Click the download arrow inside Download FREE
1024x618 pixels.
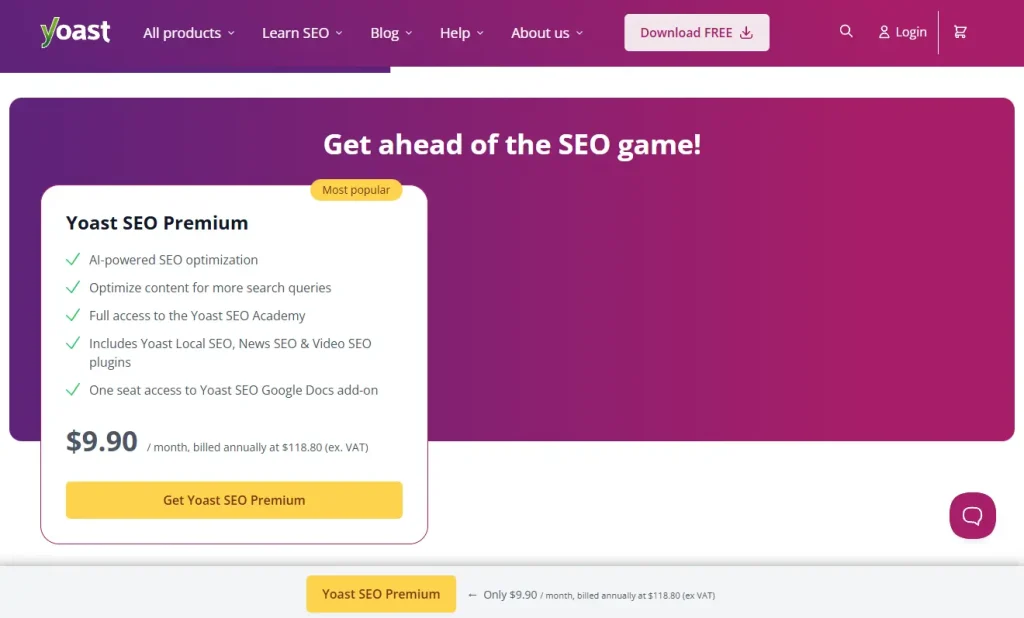(x=745, y=32)
